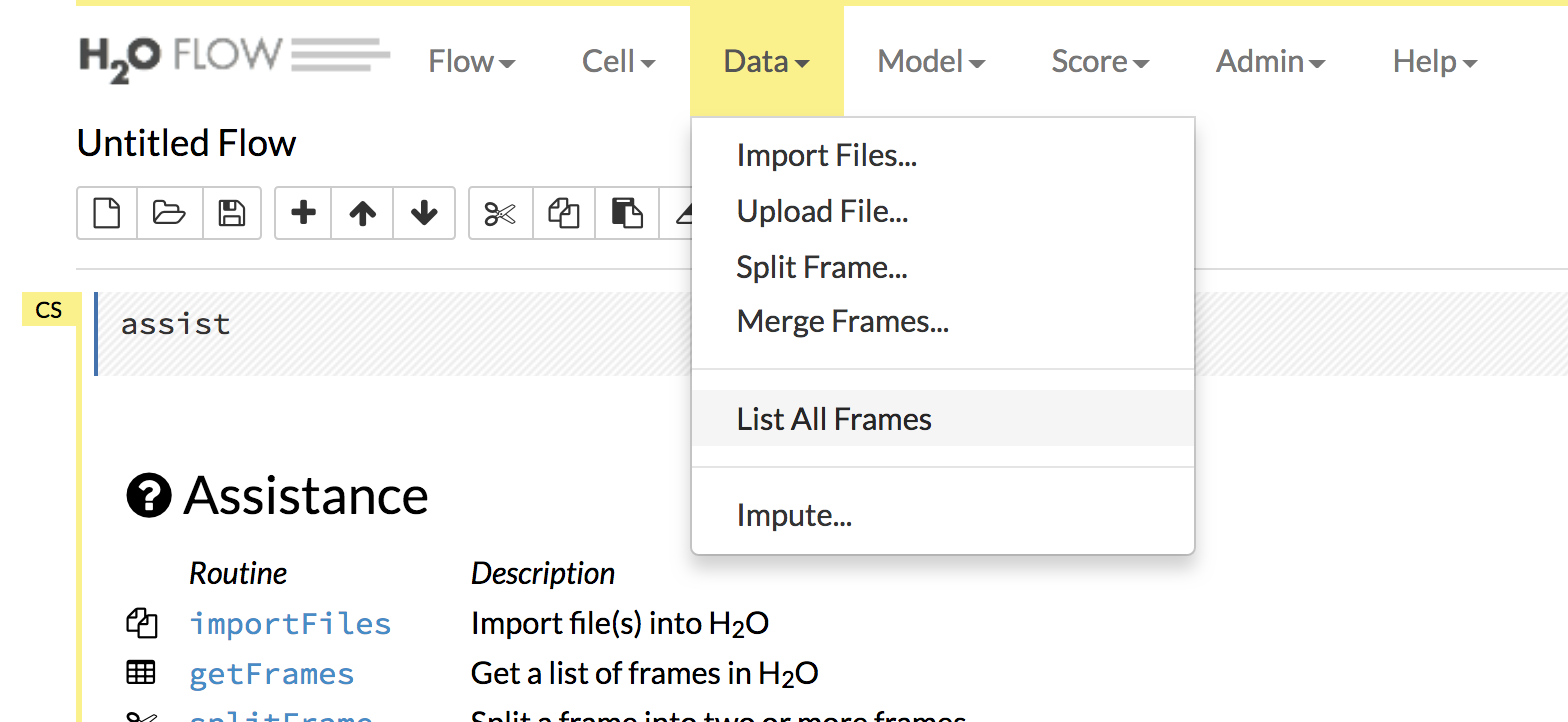Expand the Cell dropdown menu
Screen dimensions: 1568x722
618,62
